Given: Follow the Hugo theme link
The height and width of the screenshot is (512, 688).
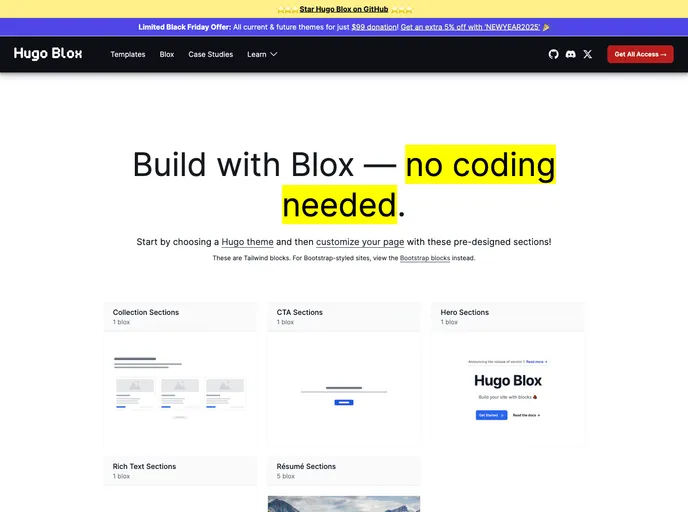Looking at the screenshot, I should (x=247, y=242).
